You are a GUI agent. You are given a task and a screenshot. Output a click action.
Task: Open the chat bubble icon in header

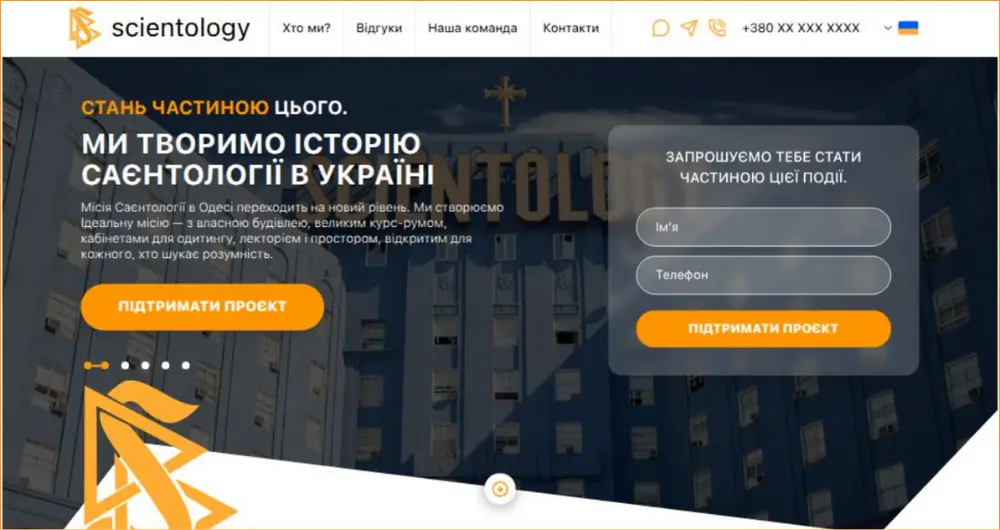click(x=661, y=28)
